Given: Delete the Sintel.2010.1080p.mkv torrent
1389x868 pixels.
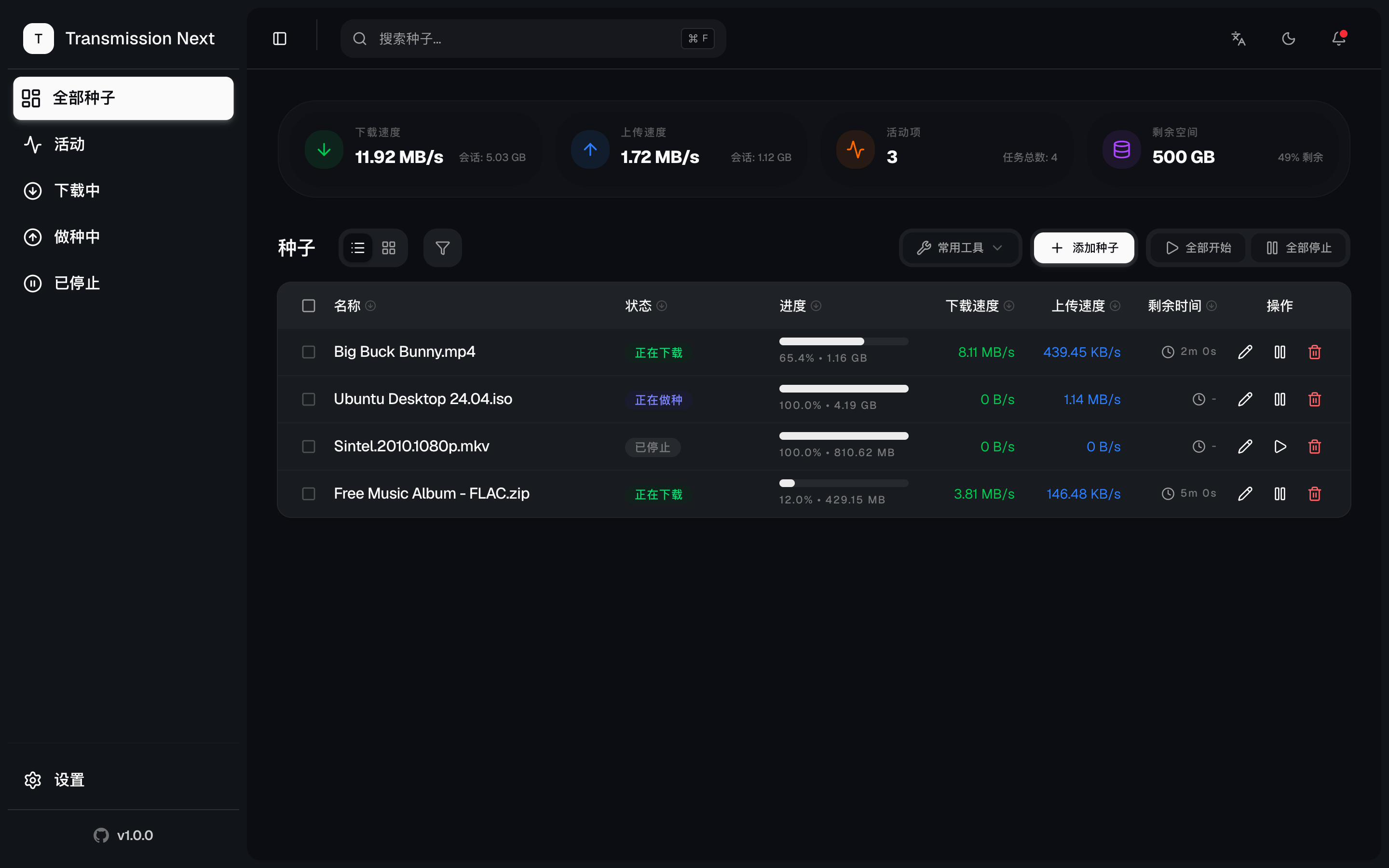Looking at the screenshot, I should click(x=1314, y=447).
